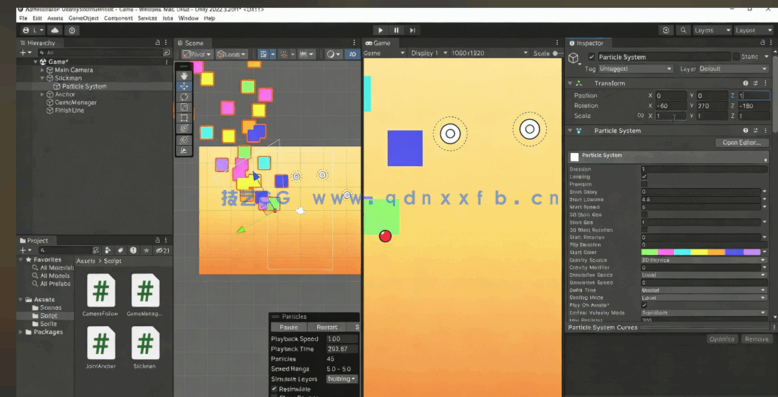This screenshot has height=397, width=778.
Task: Toggle the Static checkbox in Inspector
Action: [736, 57]
